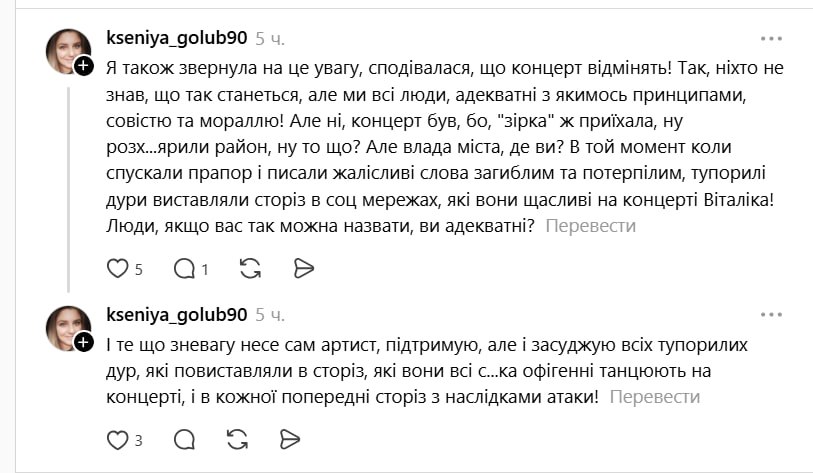Open more options for first comment

(771, 38)
